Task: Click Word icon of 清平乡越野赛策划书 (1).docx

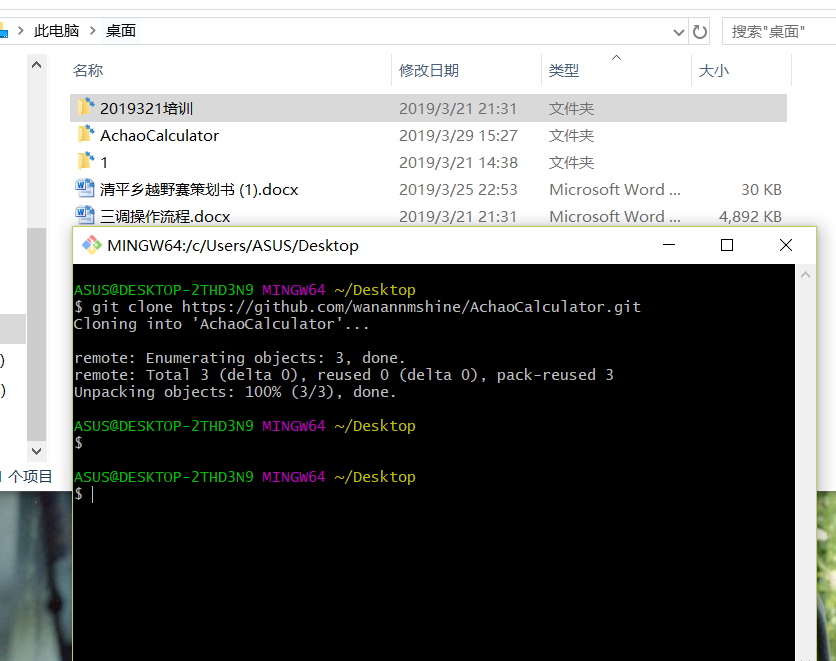Action: 85,188
